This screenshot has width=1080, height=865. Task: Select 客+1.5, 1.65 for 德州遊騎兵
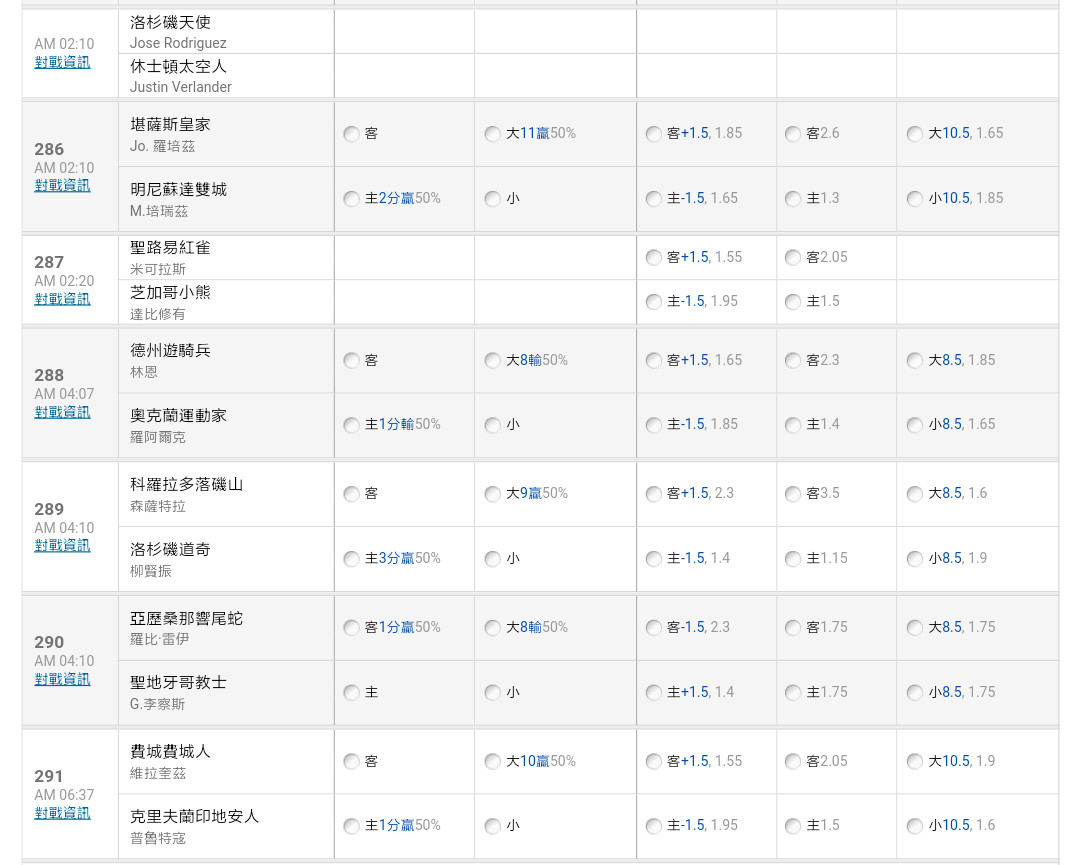click(653, 360)
